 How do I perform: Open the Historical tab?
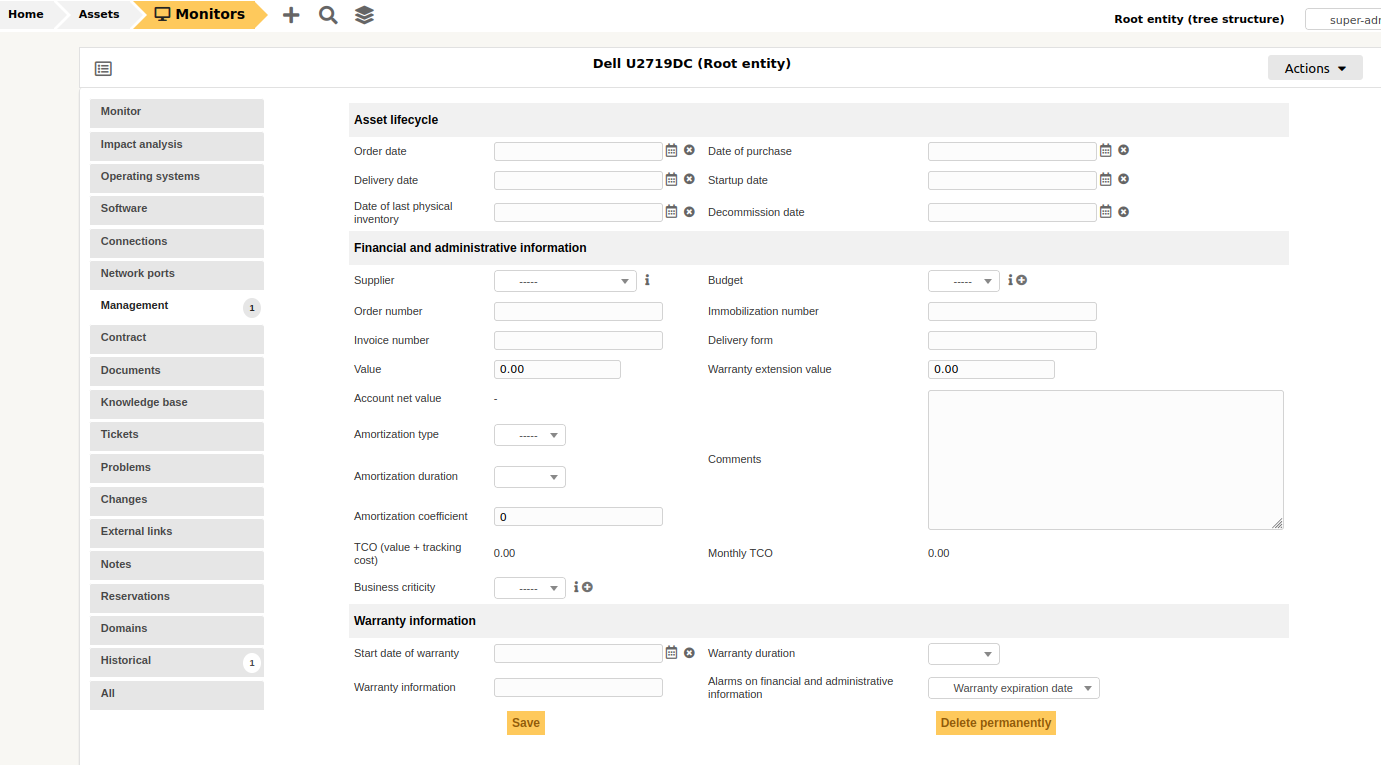pos(176,661)
